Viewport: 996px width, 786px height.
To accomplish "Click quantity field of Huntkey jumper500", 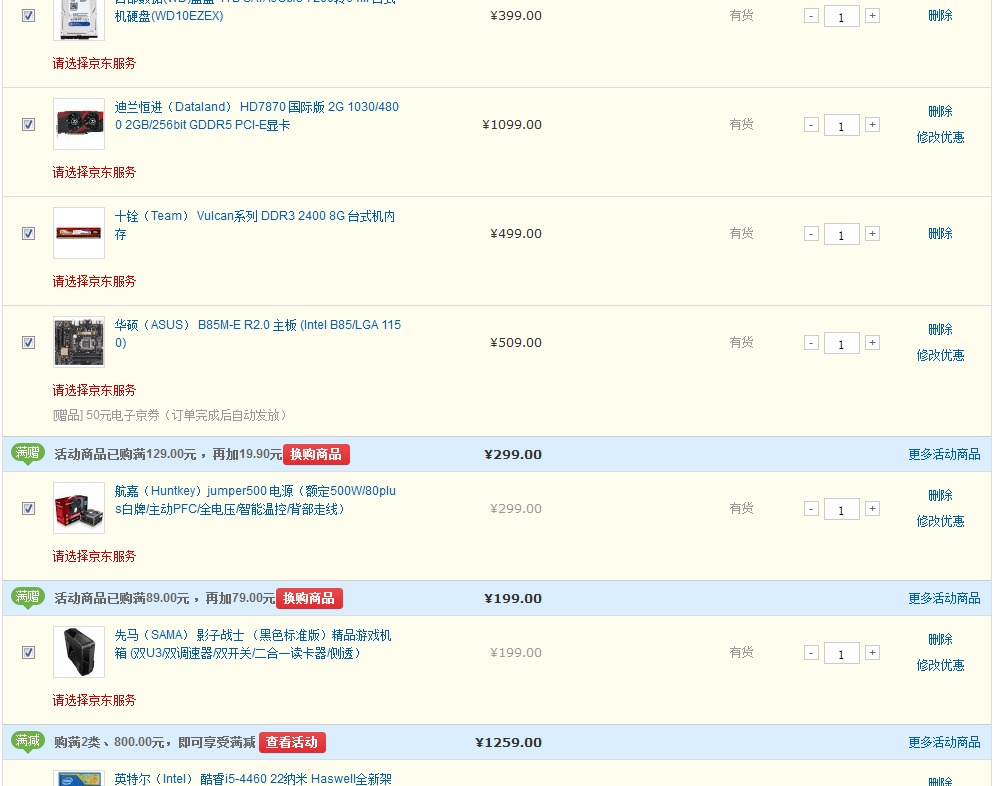I will 842,510.
